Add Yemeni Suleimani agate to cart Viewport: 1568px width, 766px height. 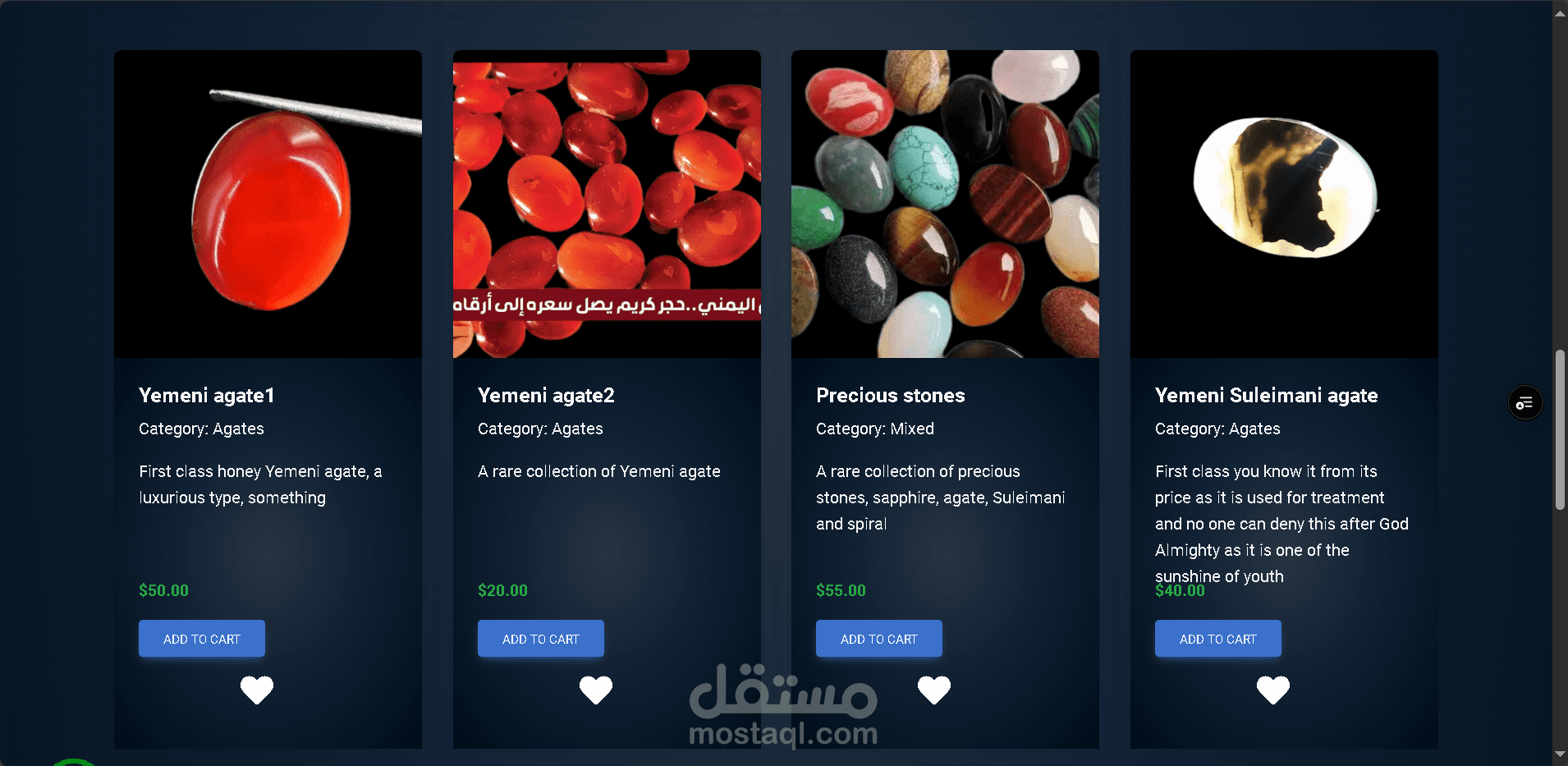[x=1218, y=639]
